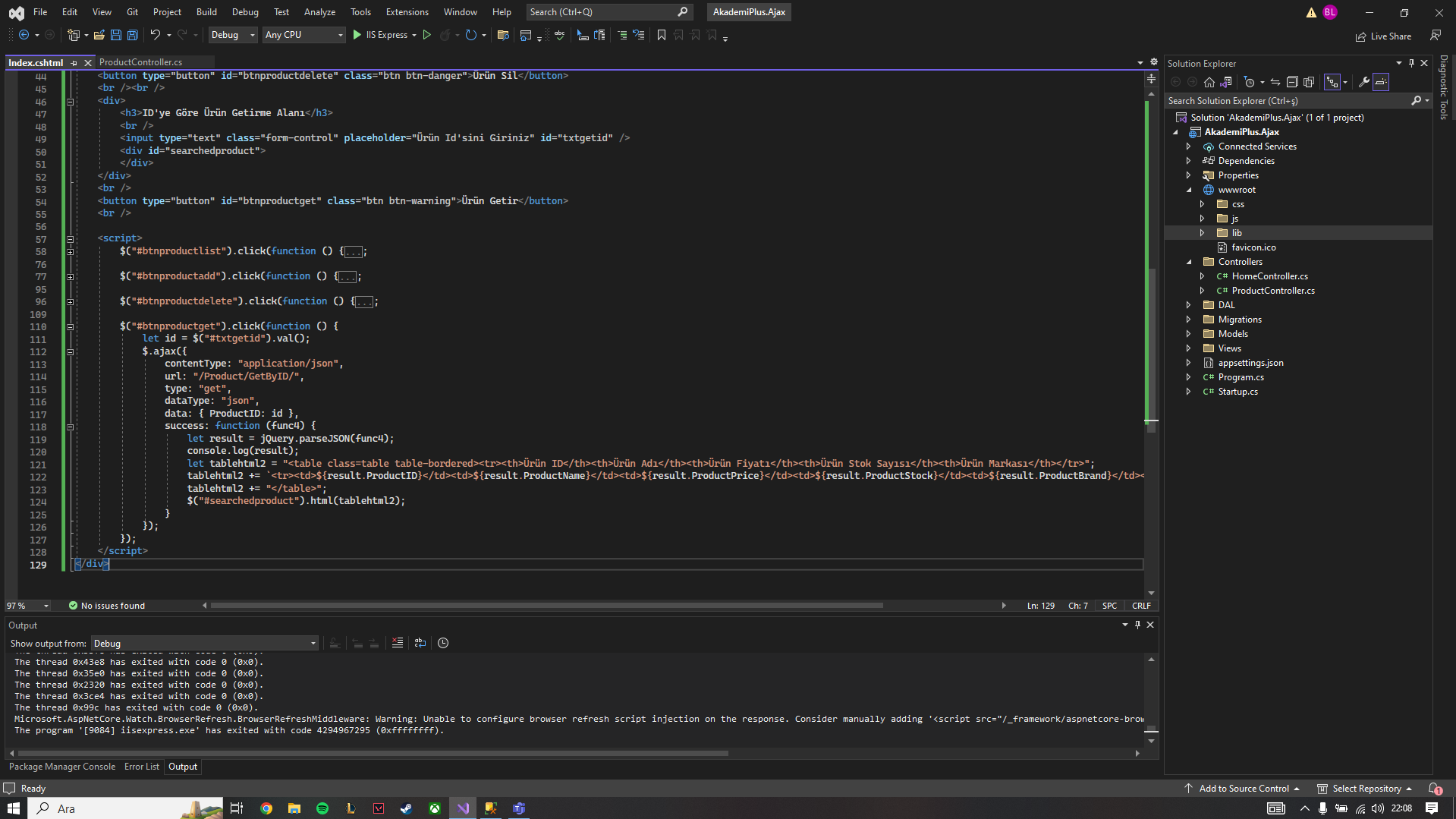Click Switch Views icon in Solution Explorer
This screenshot has width=1456, height=819.
coord(1226,82)
